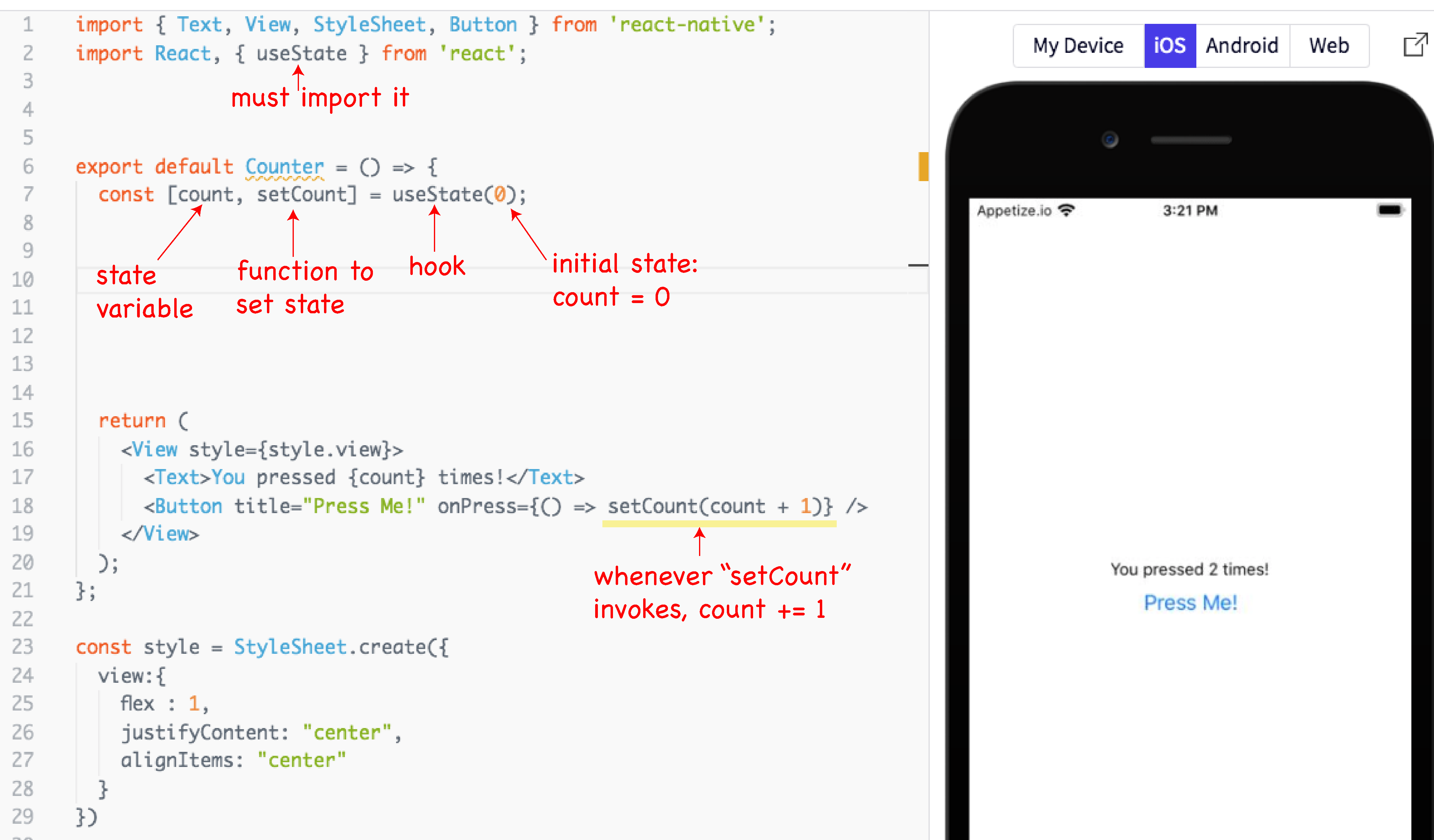Image resolution: width=1434 pixels, height=840 pixels.
Task: Switch the preview to Web
Action: tap(1329, 46)
